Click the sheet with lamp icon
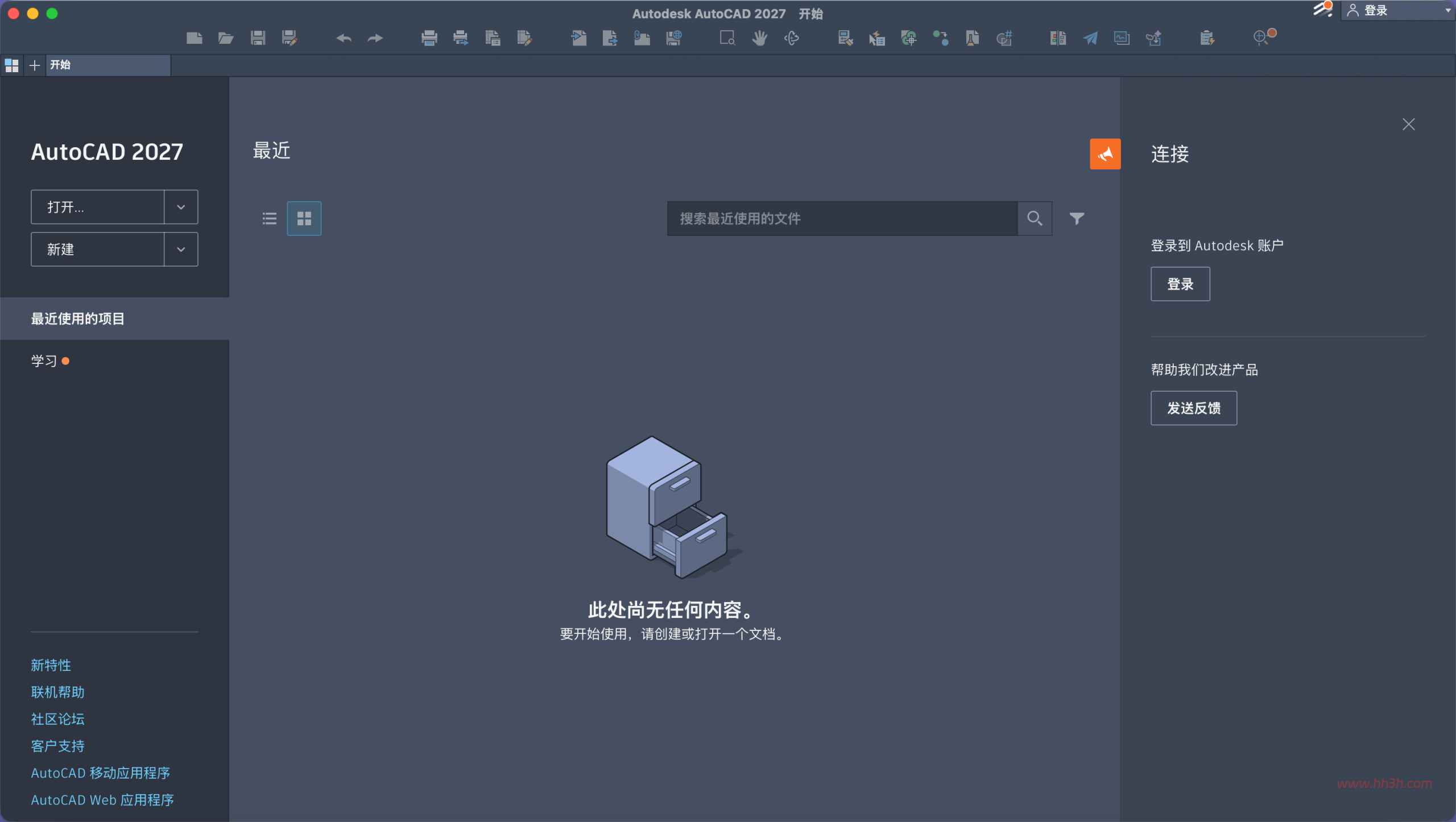The width and height of the screenshot is (1456, 822). pyautogui.click(x=972, y=38)
